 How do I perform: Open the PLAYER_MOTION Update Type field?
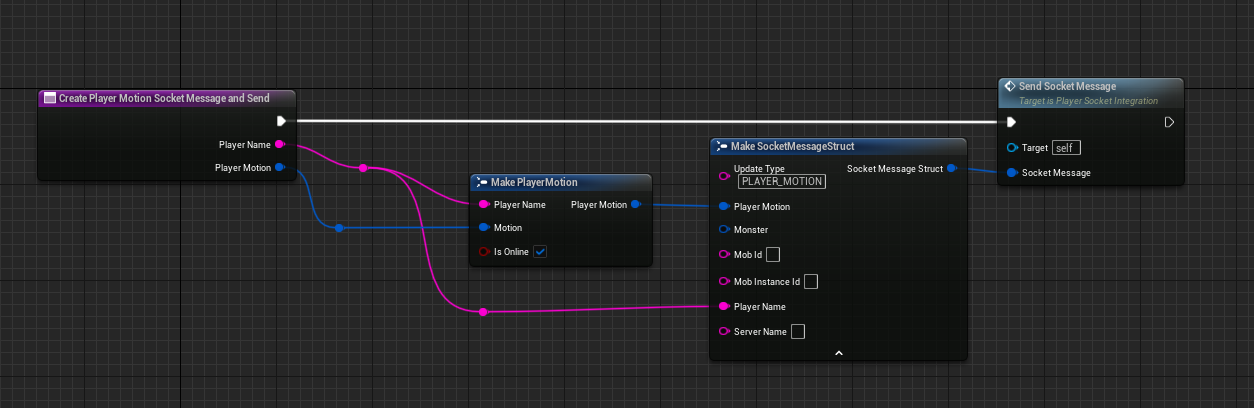click(x=782, y=182)
